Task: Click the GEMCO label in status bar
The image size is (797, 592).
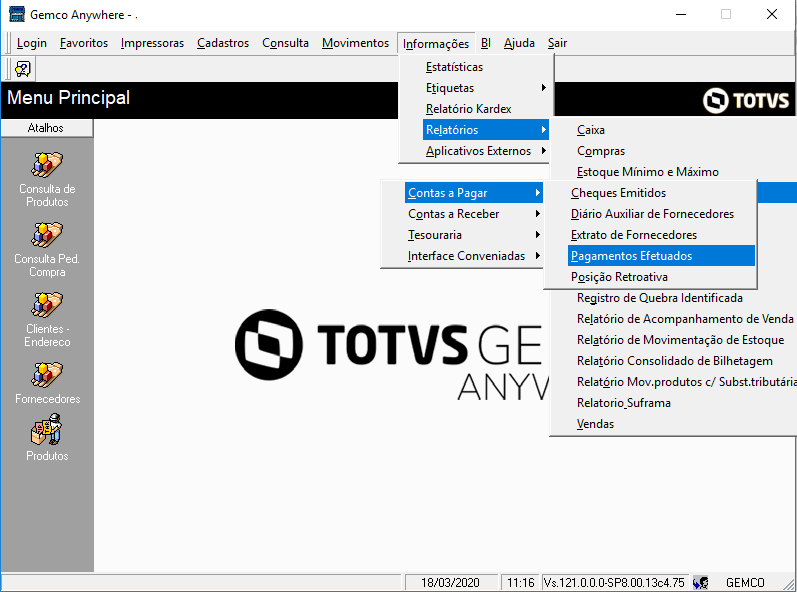Action: [745, 582]
